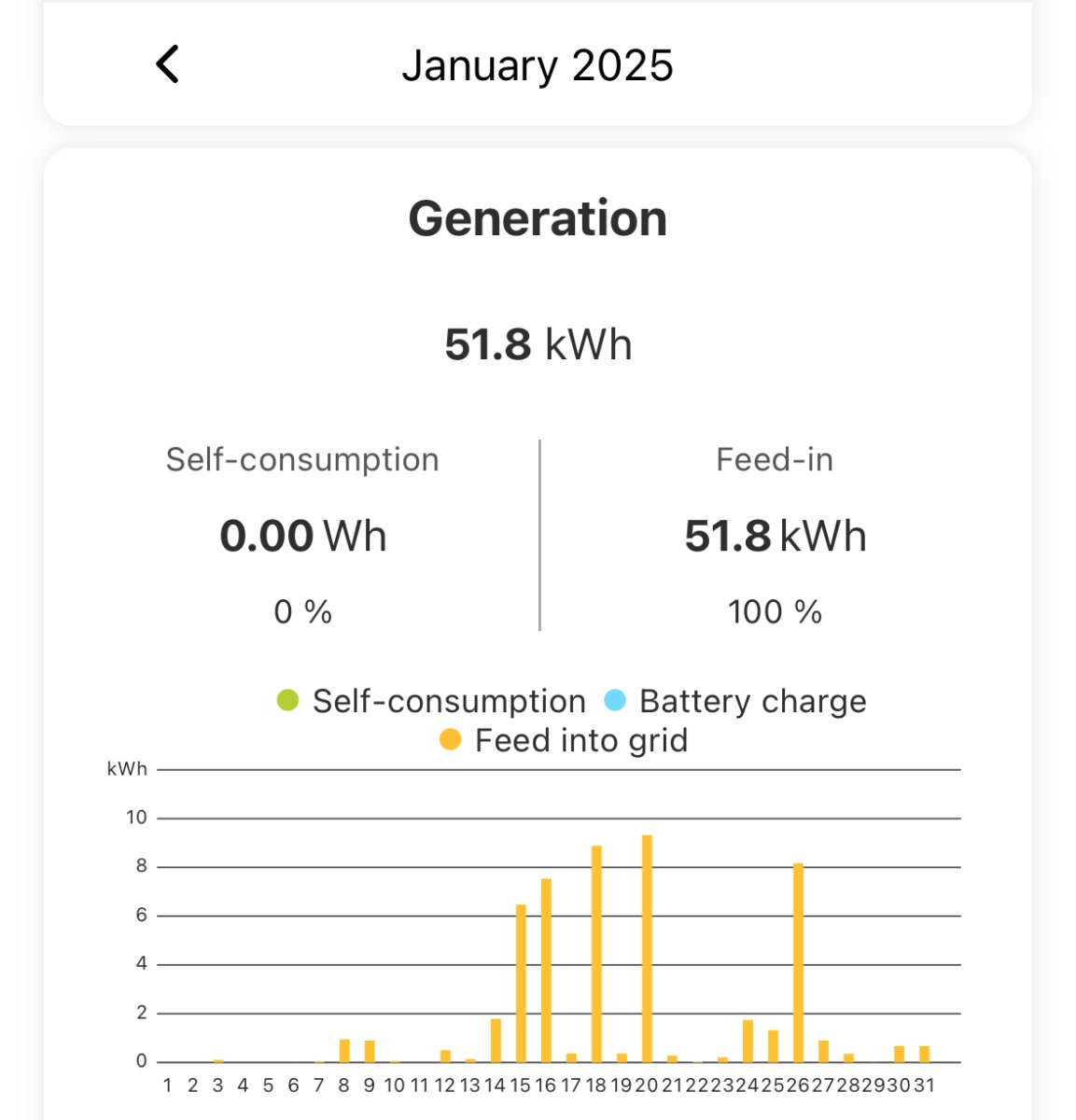The image size is (1076, 1120).
Task: Toggle the Self-consumption legend series
Action: click(448, 701)
